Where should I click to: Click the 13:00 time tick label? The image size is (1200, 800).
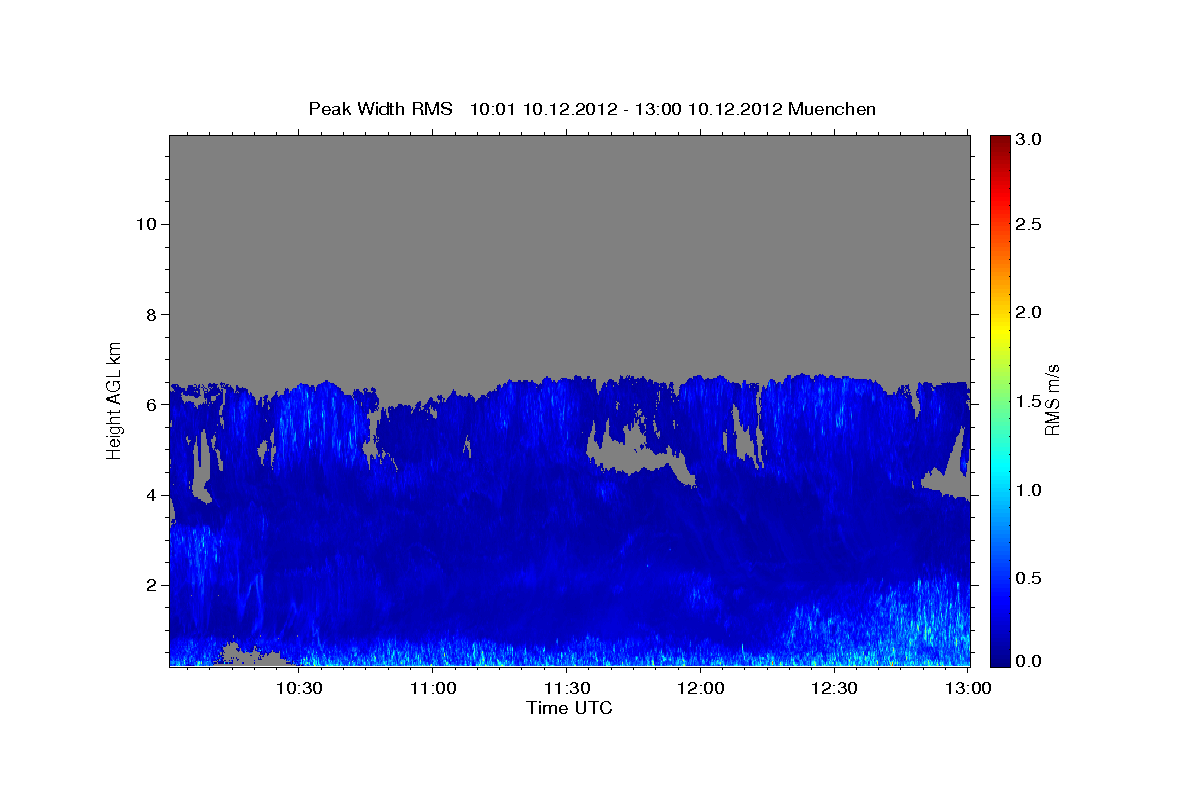(968, 688)
